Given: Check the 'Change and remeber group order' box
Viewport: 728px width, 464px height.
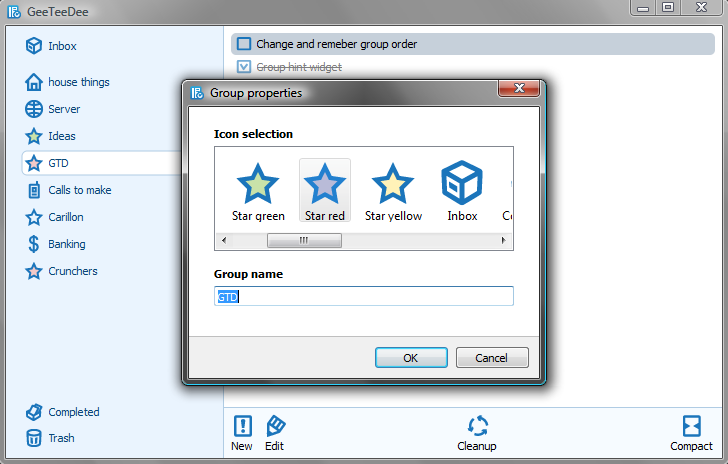Looking at the screenshot, I should (x=244, y=44).
